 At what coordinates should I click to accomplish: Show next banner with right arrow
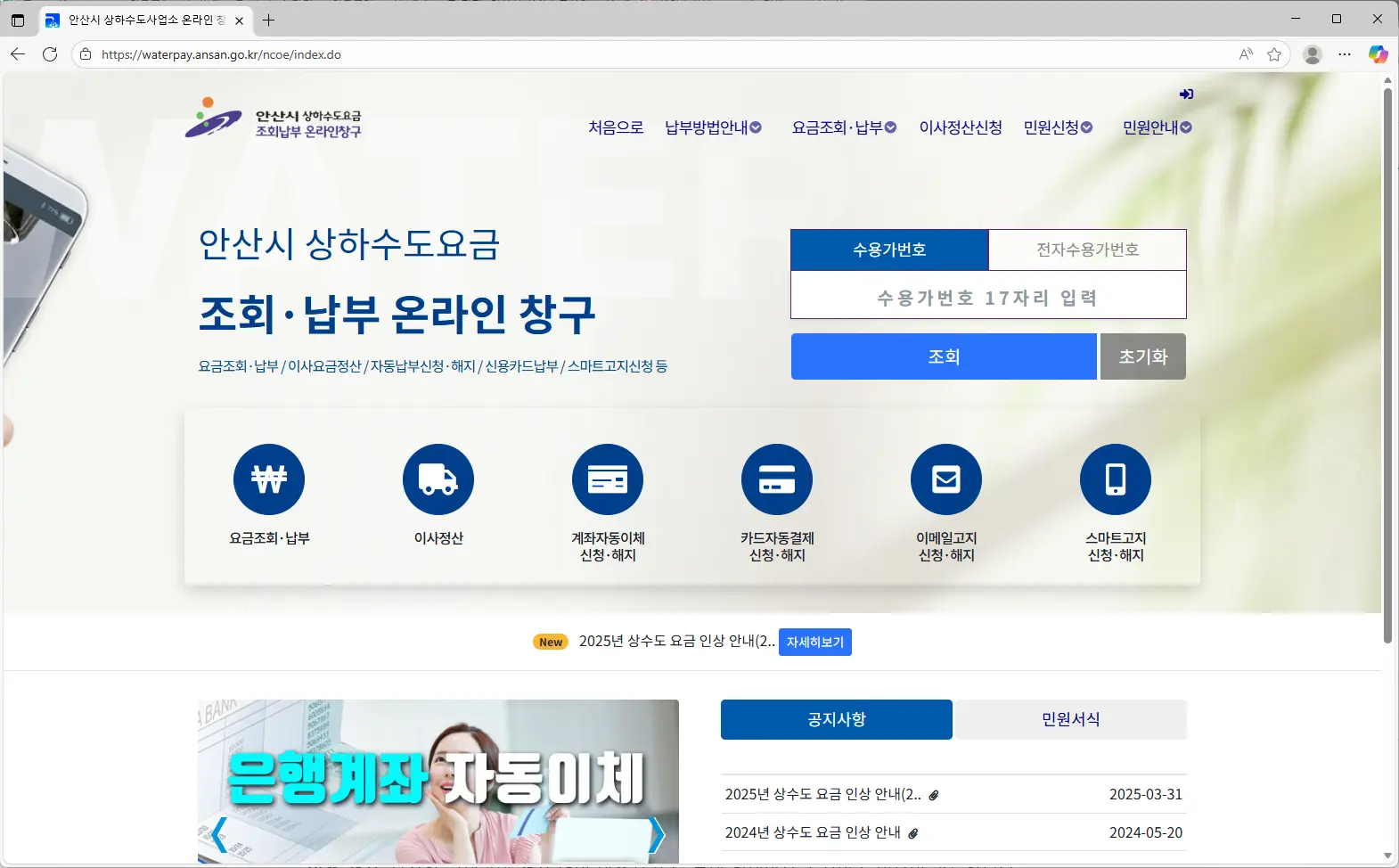[657, 835]
